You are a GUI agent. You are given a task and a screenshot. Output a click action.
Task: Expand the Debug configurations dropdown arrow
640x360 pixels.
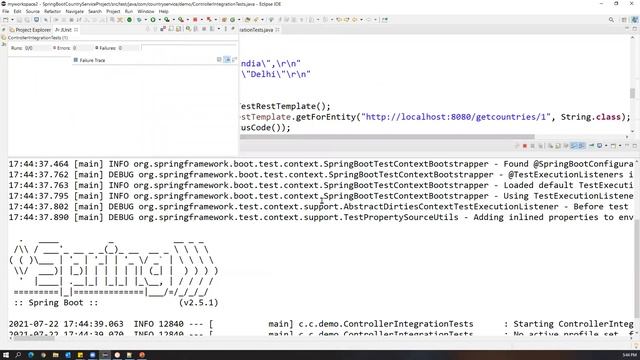pos(146,20)
